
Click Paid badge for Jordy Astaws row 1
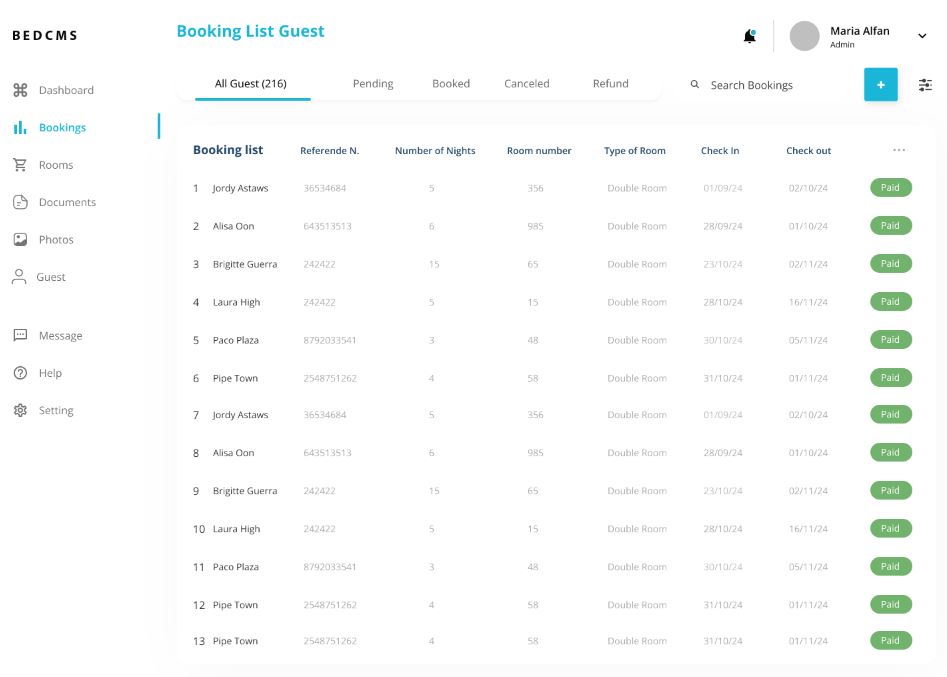(x=890, y=188)
